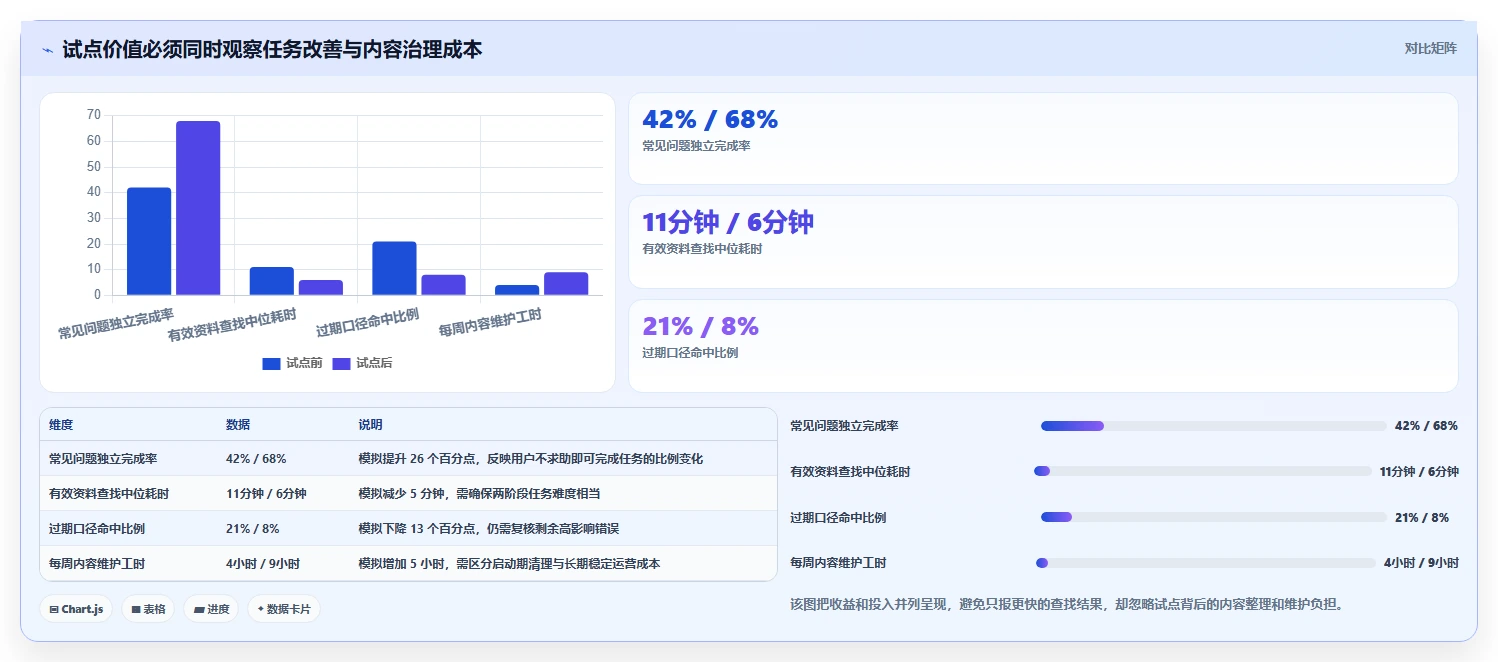This screenshot has width=1498, height=662.
Task: Click the 21% / 8% data card value
Action: tap(700, 326)
